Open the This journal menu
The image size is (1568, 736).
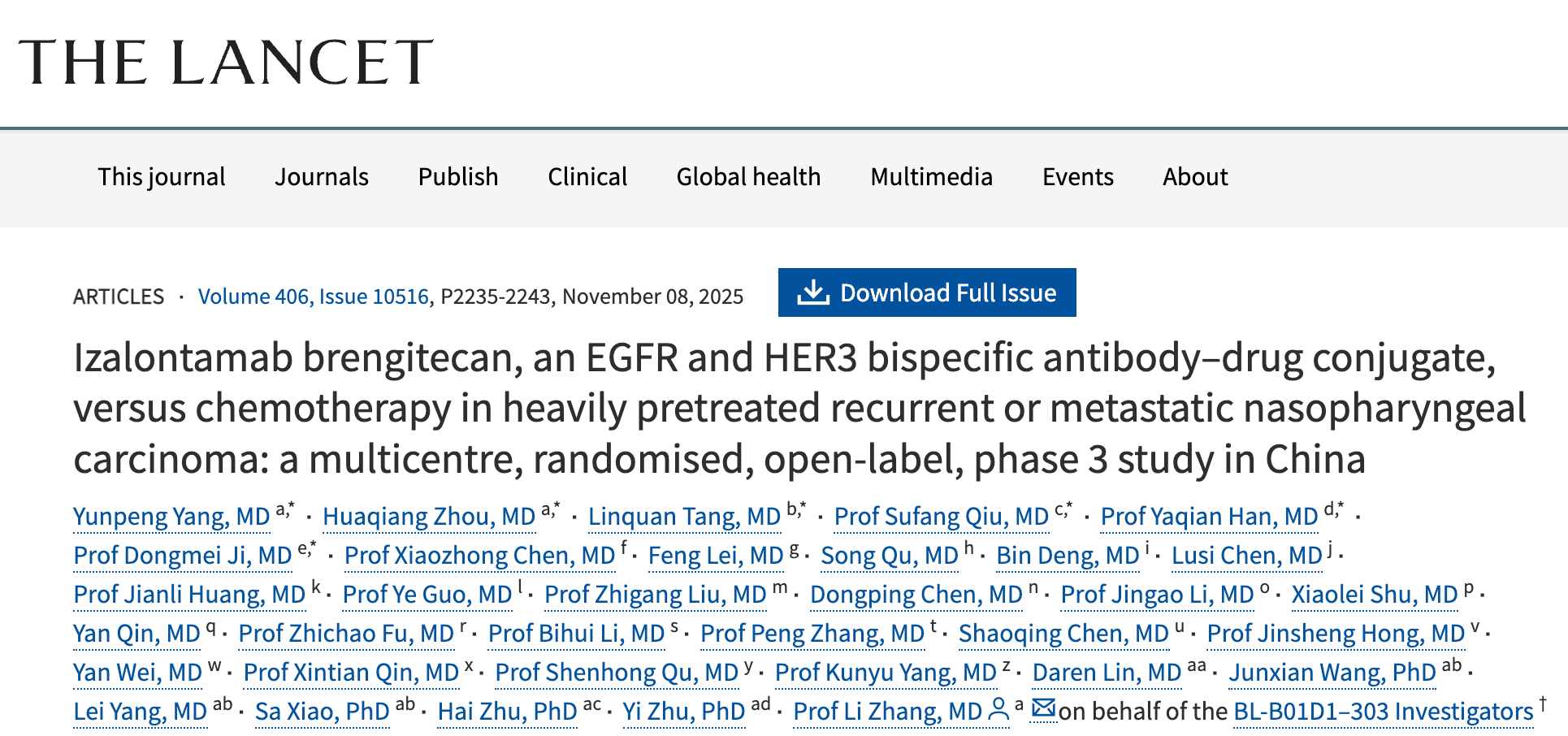162,177
